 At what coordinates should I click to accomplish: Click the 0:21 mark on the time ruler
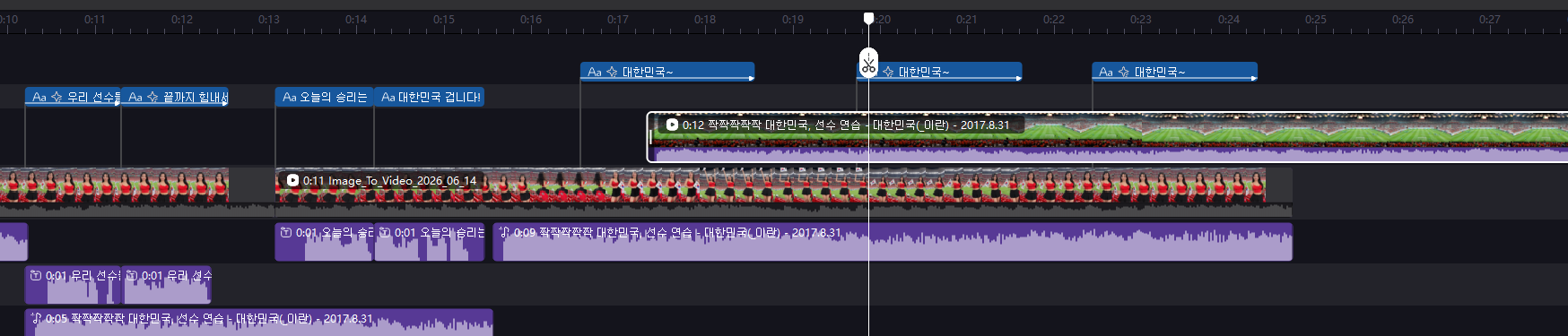(967, 19)
